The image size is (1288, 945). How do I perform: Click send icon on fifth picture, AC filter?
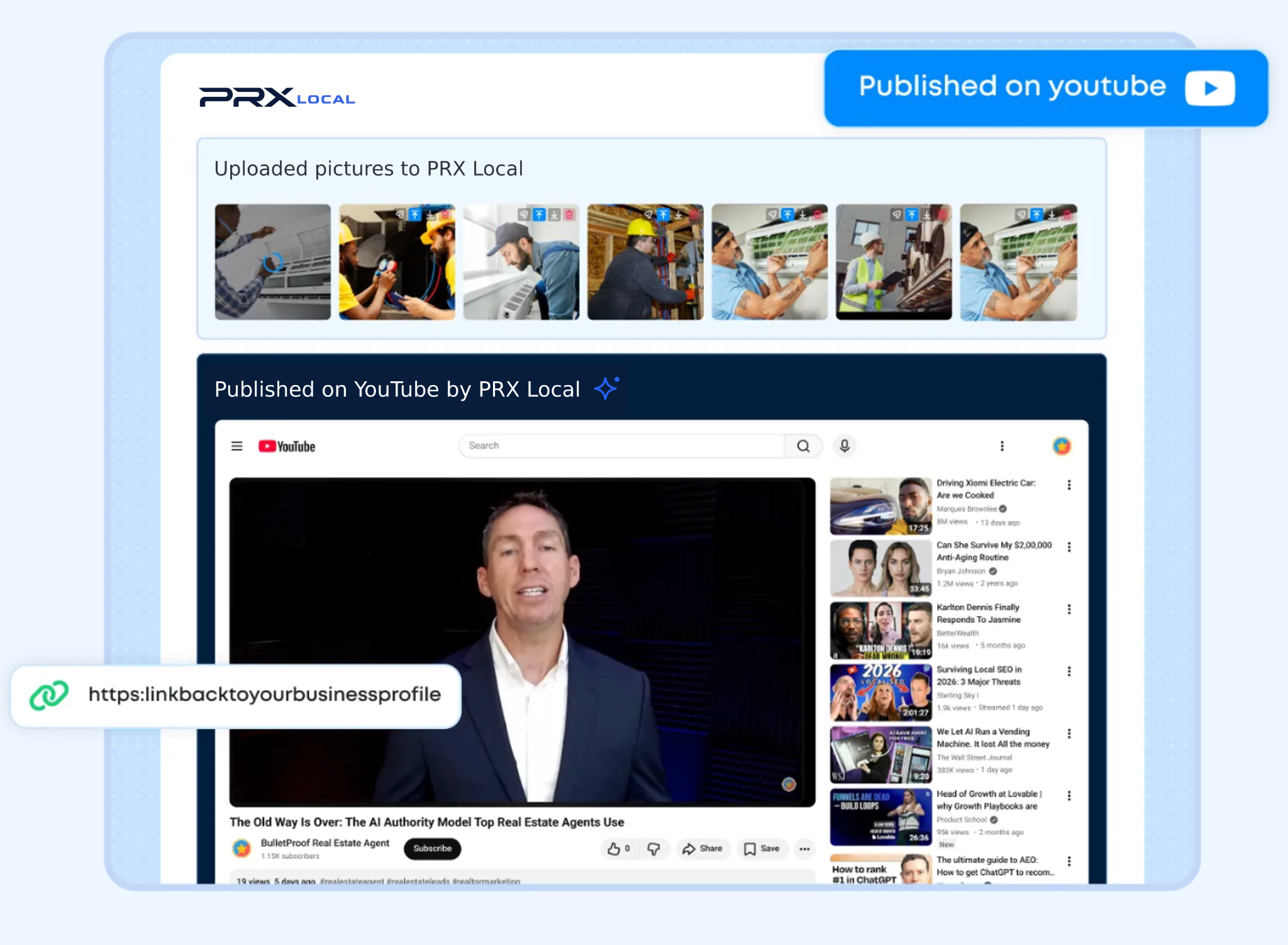(x=772, y=215)
